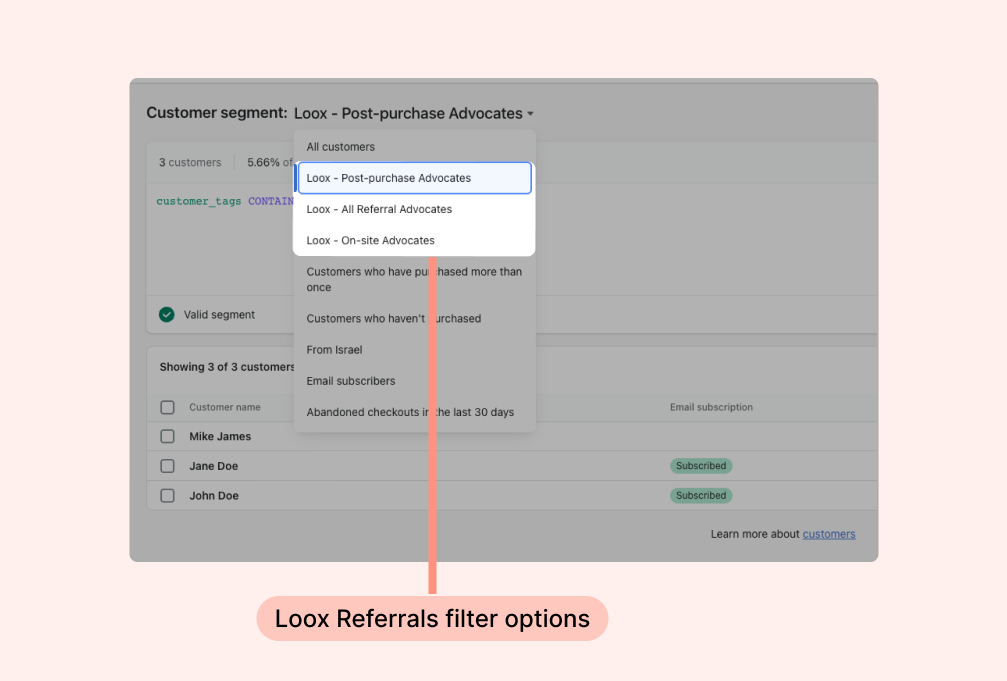Open the customers help link
The width and height of the screenshot is (1007, 681).
(x=829, y=534)
